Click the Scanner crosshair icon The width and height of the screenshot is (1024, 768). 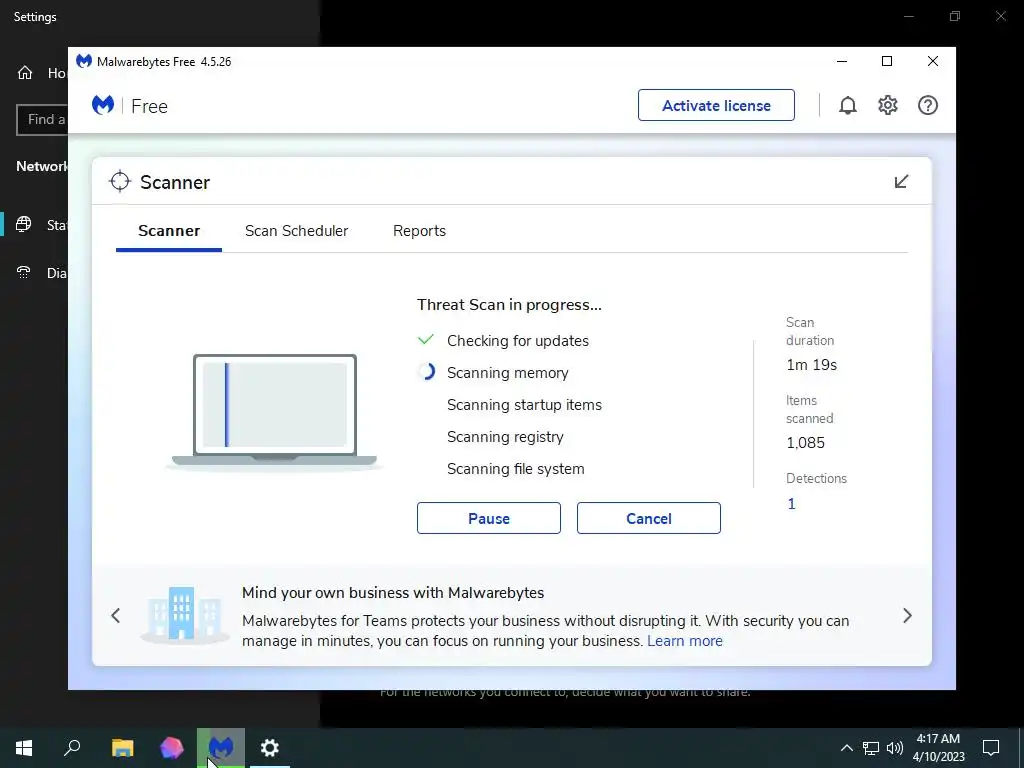120,182
